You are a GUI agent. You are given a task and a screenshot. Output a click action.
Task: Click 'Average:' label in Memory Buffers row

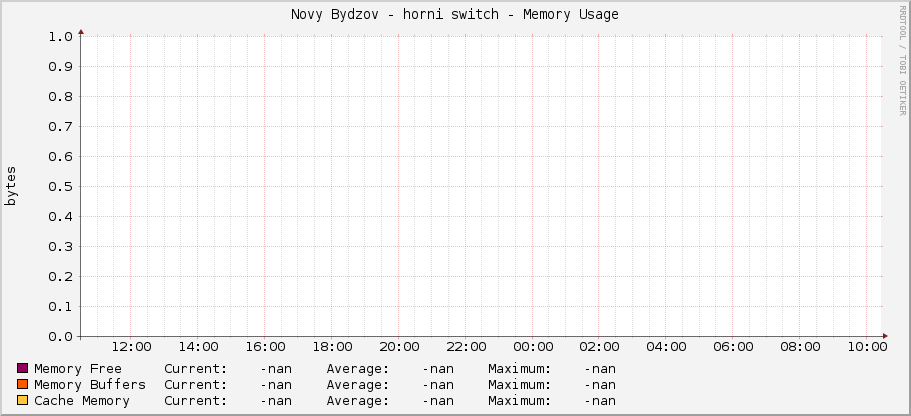pos(358,385)
